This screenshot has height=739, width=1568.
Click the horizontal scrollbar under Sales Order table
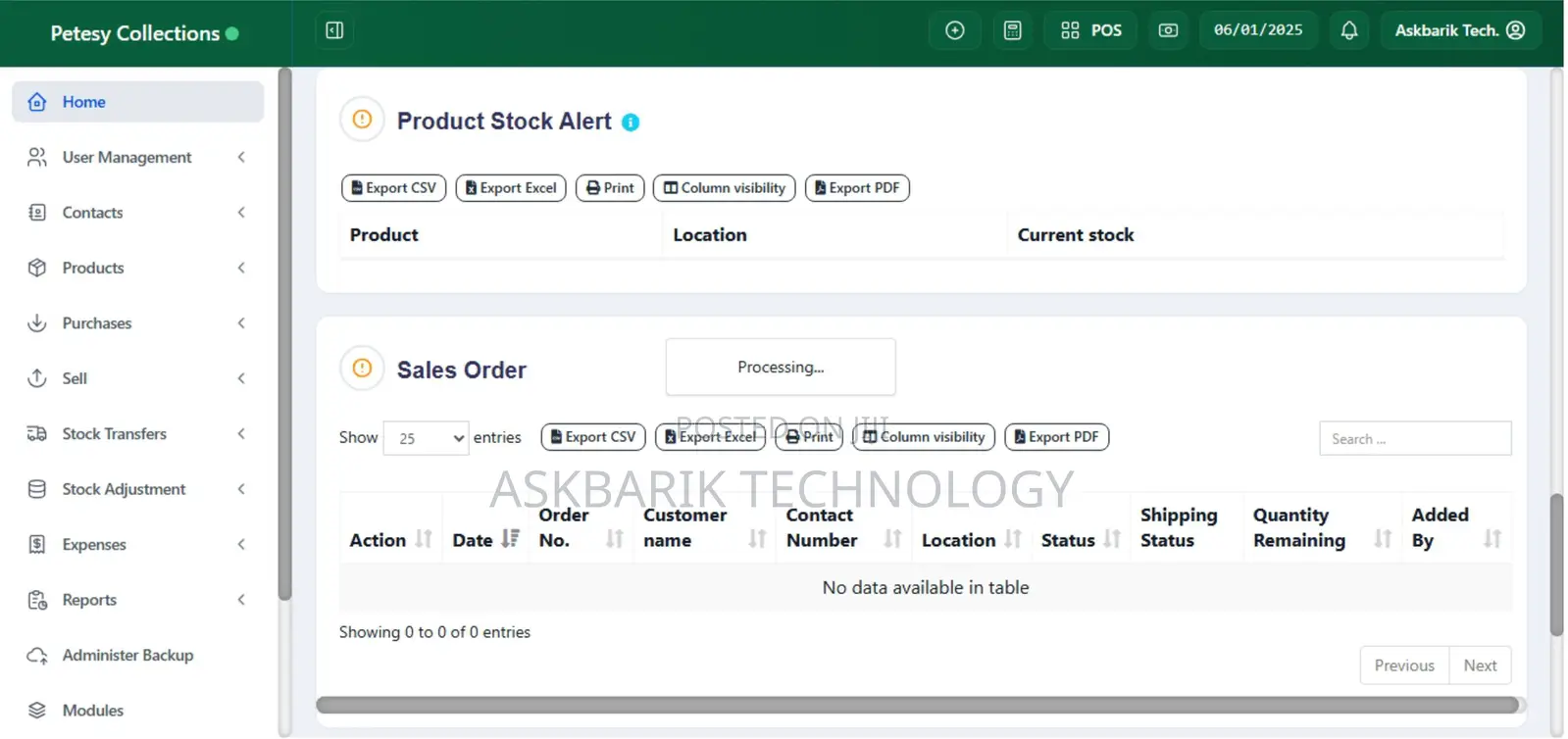click(918, 705)
